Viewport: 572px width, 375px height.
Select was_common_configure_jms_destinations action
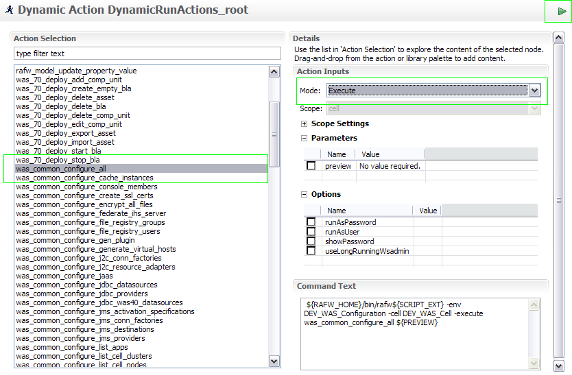85,330
